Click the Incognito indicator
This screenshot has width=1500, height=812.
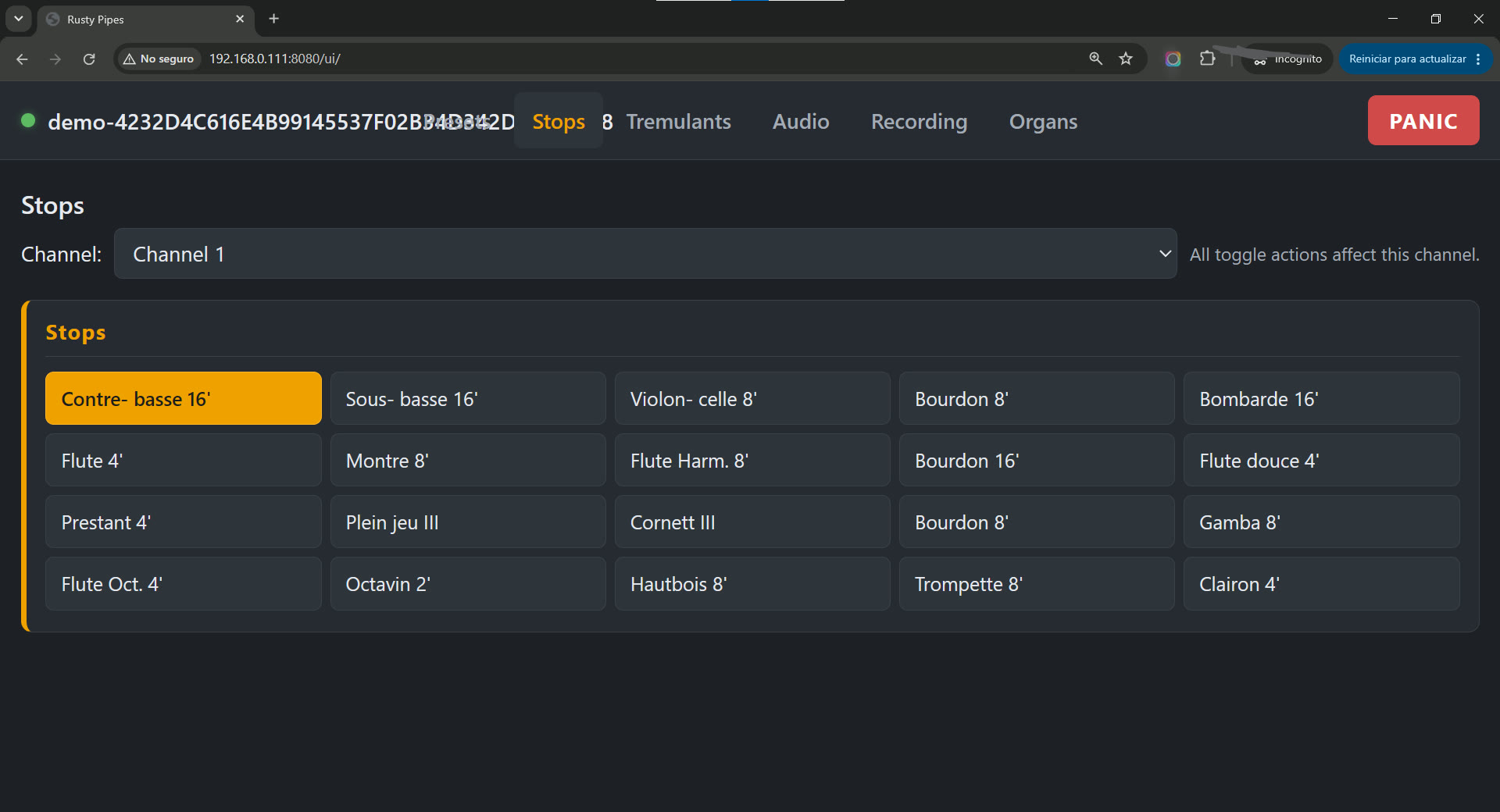coord(1287,59)
